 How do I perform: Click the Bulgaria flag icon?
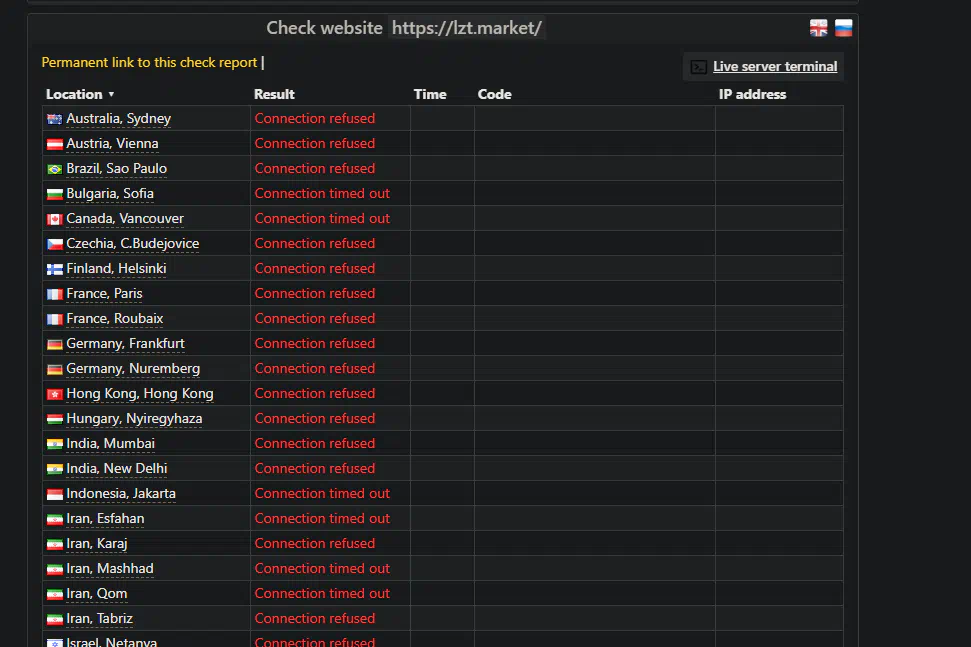(x=54, y=194)
